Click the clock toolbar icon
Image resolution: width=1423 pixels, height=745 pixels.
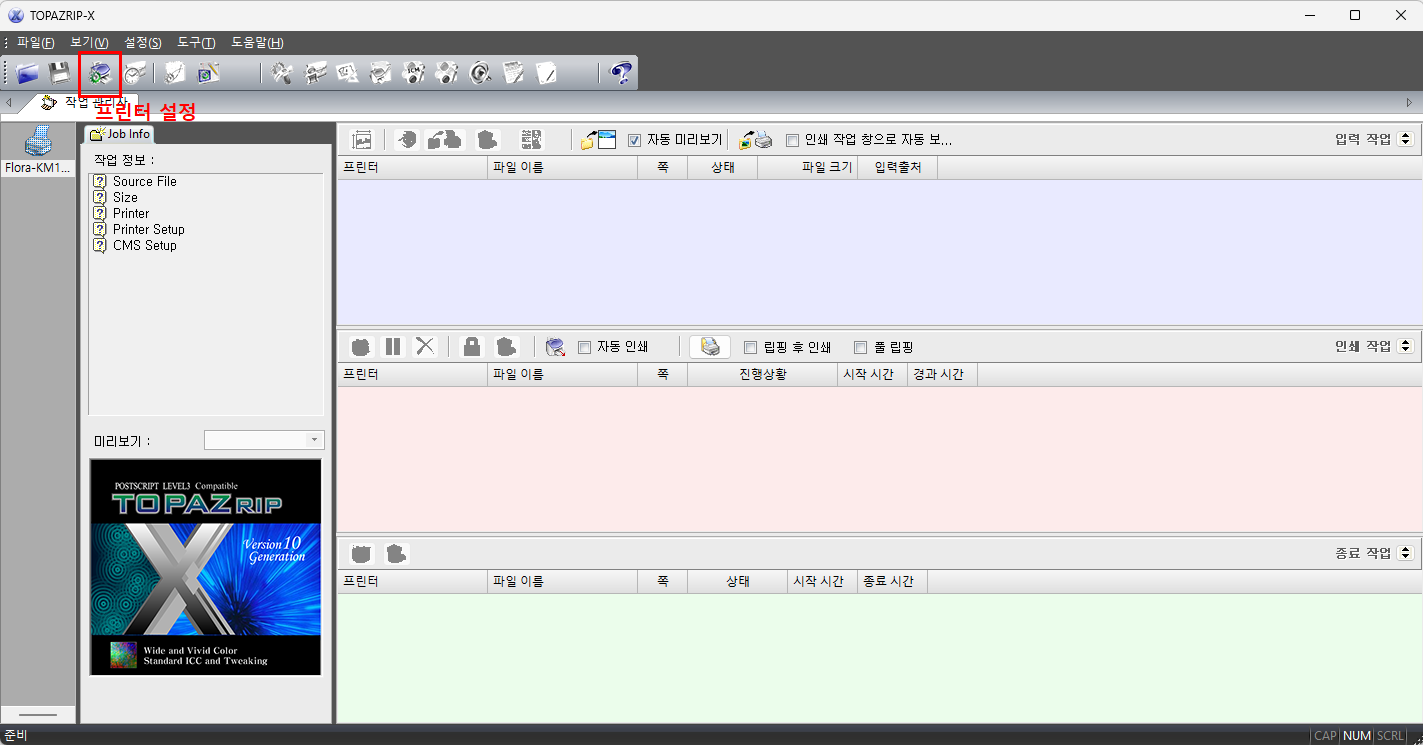pyautogui.click(x=134, y=73)
